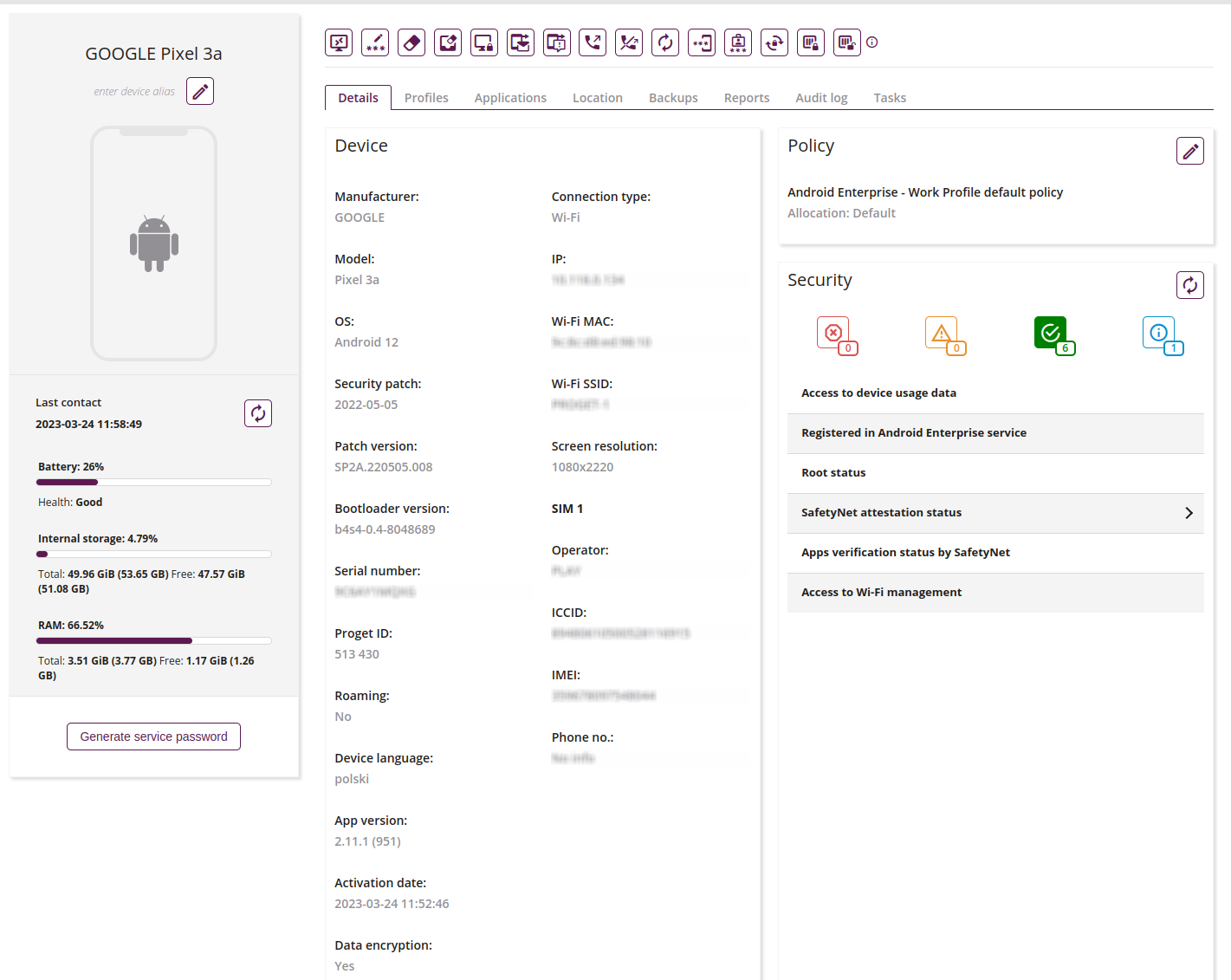Screen dimensions: 1231x980
Task: Click the Internal storage usage bar
Action: coord(154,554)
